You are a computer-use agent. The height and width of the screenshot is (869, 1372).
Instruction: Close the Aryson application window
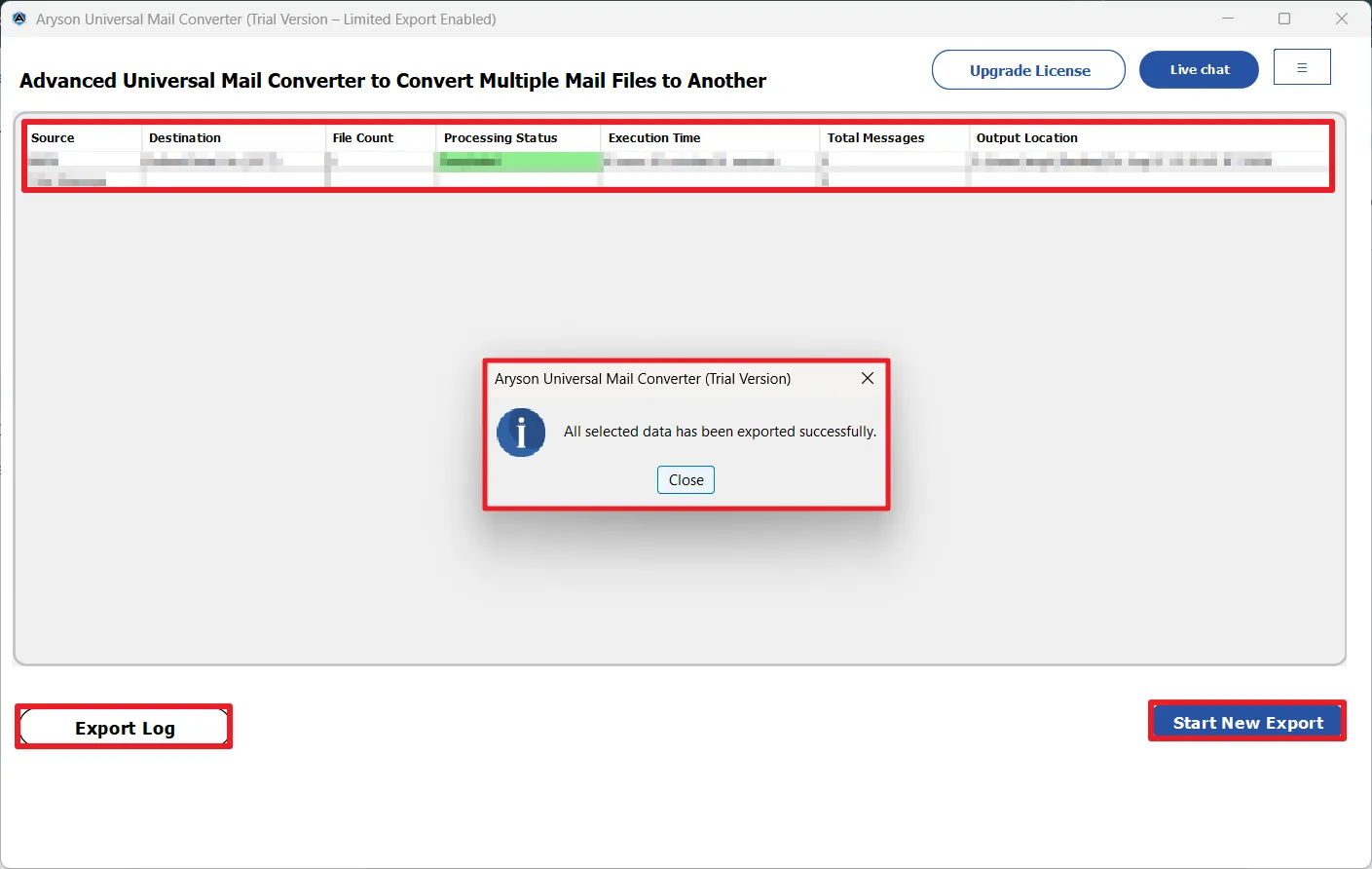1342,19
